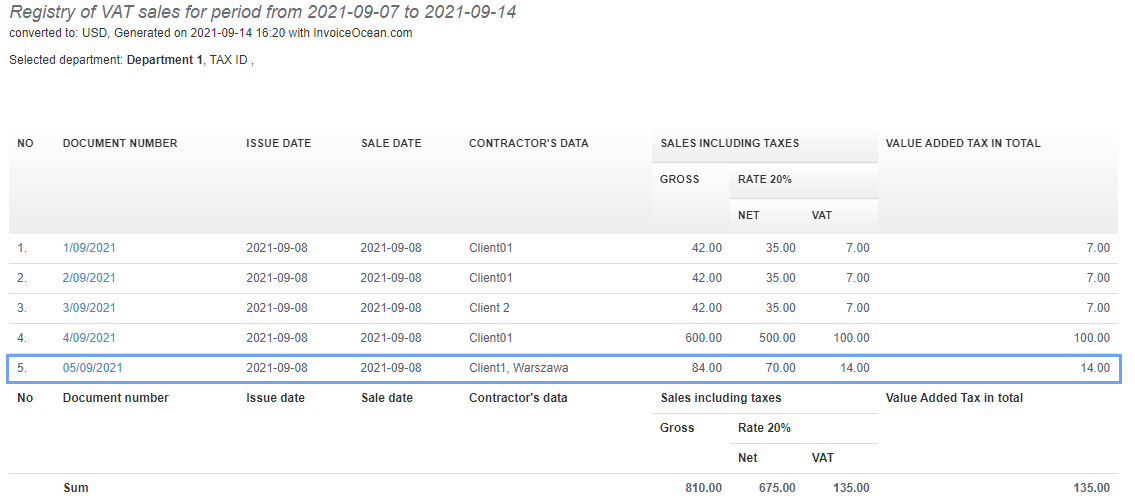Click the Sum row label
Viewport: 1135px width, 499px height.
pos(75,488)
